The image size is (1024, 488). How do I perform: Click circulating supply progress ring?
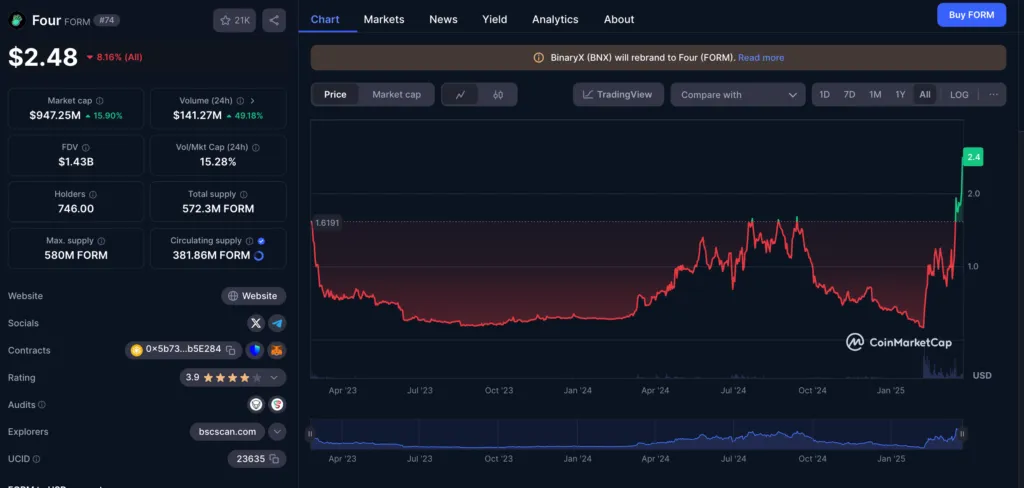tap(259, 255)
